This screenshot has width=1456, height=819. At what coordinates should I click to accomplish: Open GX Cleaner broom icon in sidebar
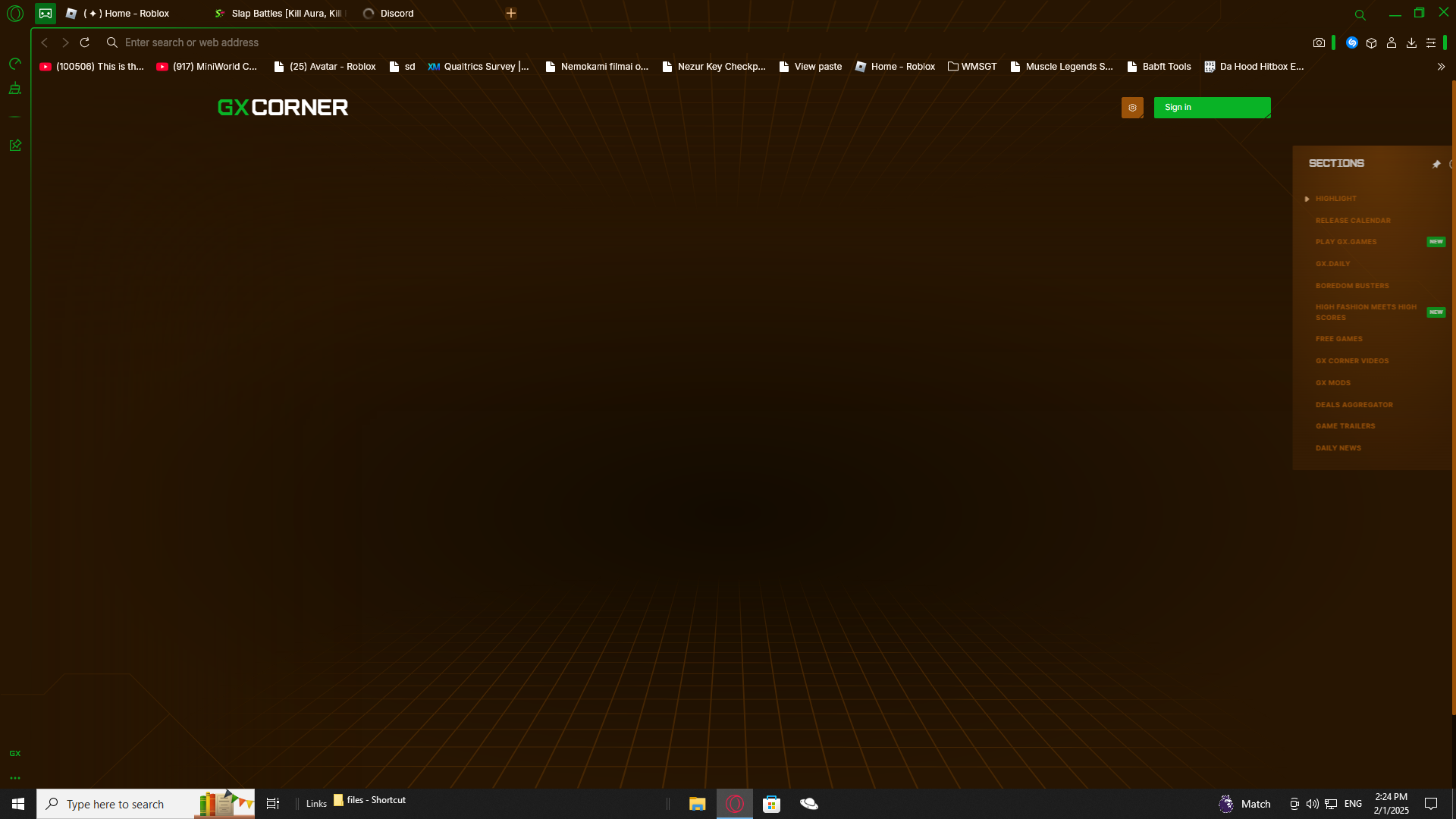(14, 89)
